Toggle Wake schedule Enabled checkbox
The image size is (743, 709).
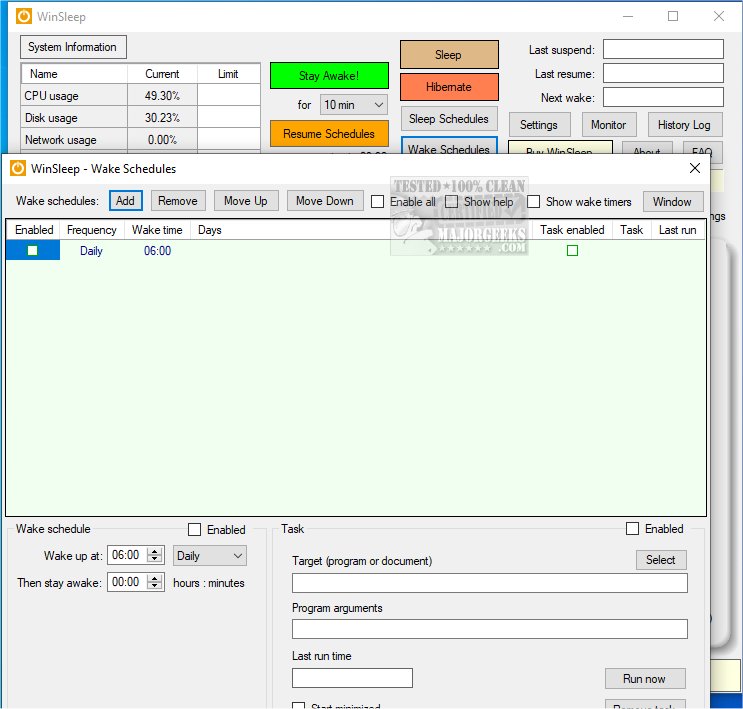coord(195,529)
